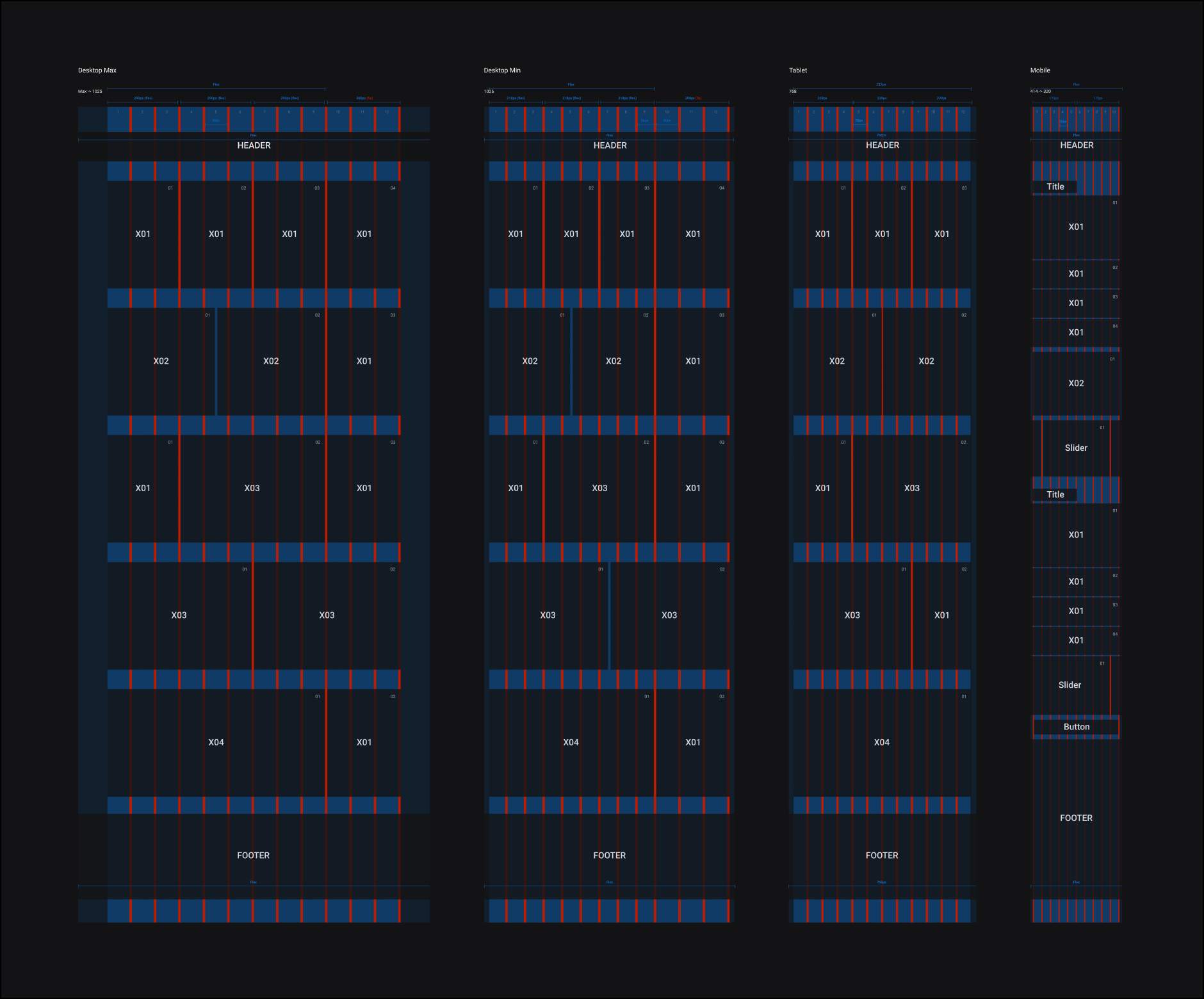The height and width of the screenshot is (999, 1204).
Task: Select the FOOTER block in the Tablet frame
Action: click(x=882, y=856)
